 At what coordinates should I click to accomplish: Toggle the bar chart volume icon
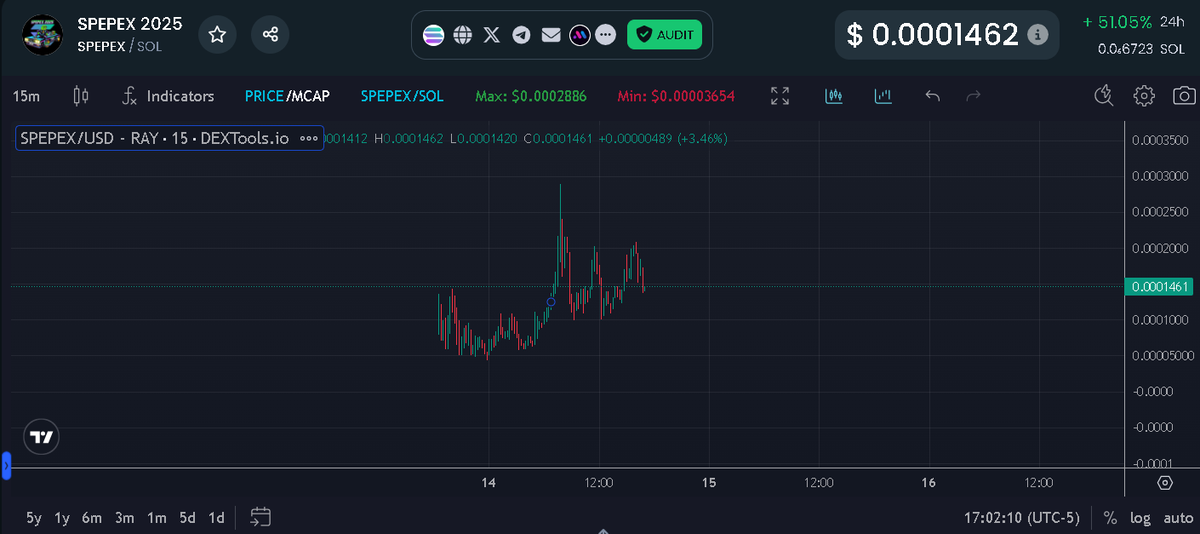(x=883, y=96)
